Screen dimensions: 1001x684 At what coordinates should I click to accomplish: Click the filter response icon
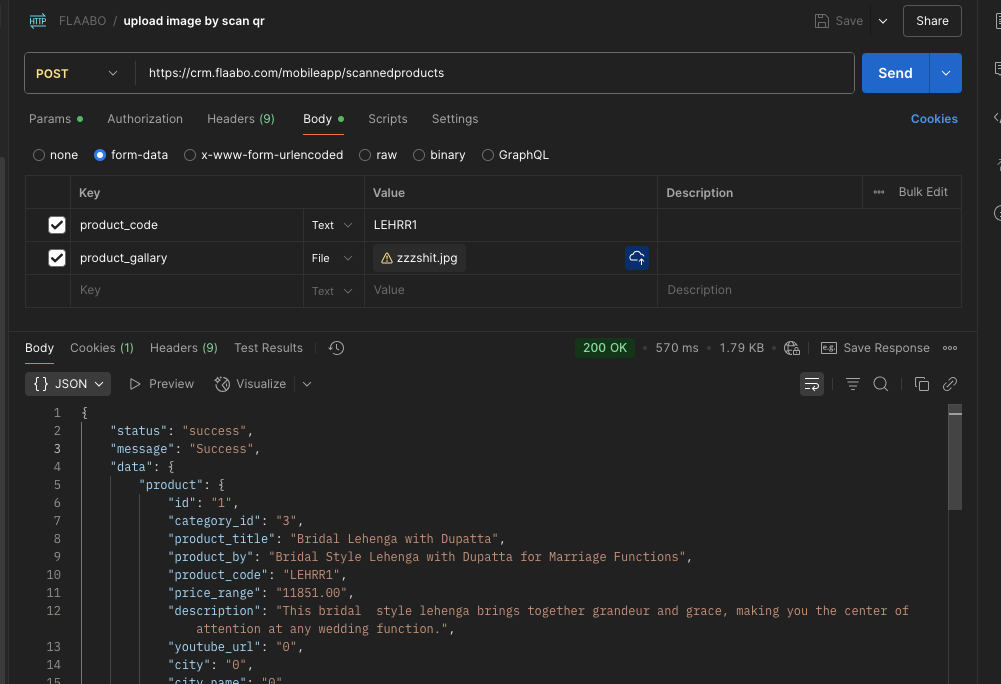tap(853, 384)
